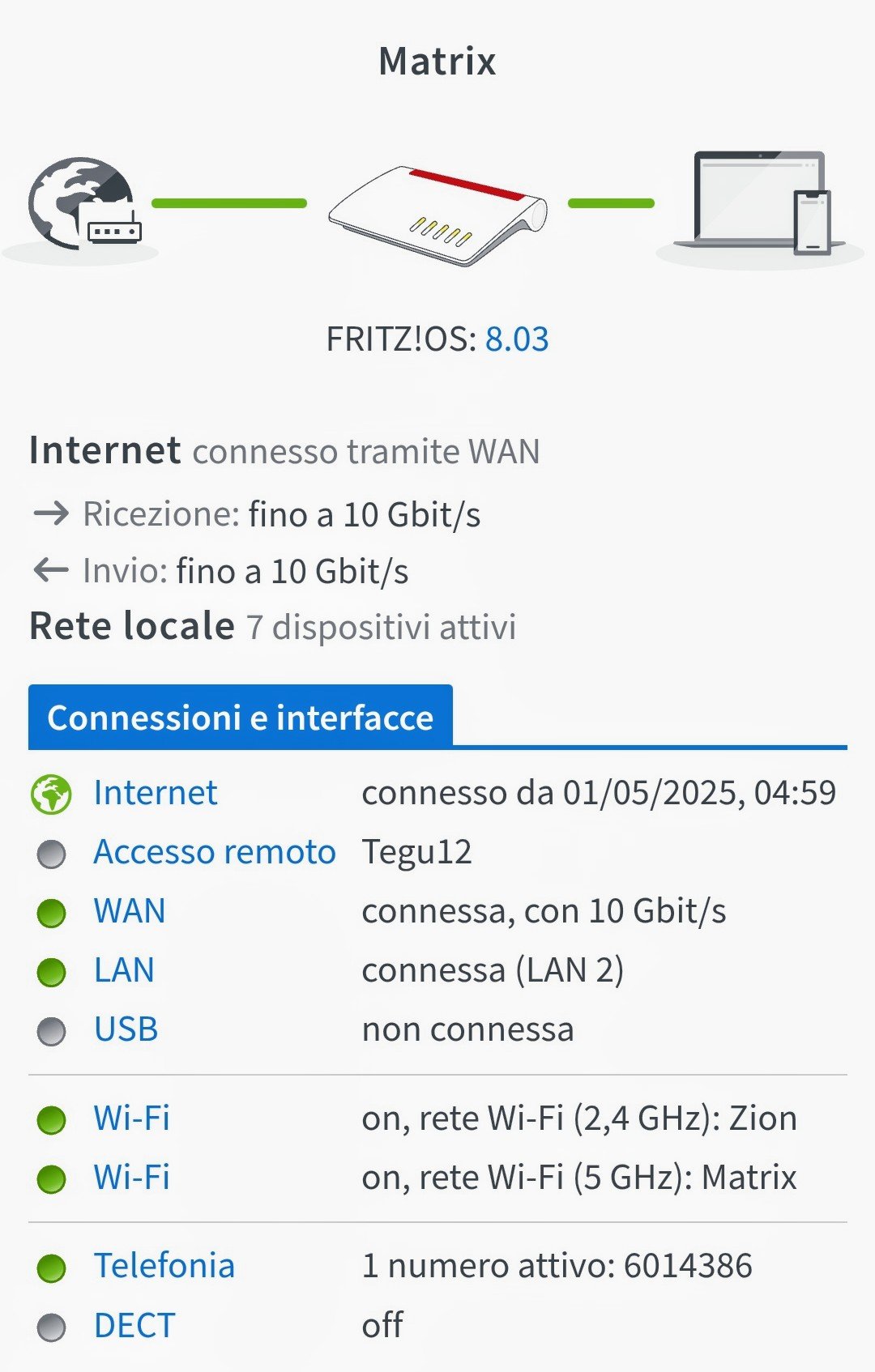Click the FRITZ!Box router illustration
The width and height of the screenshot is (875, 1372).
pyautogui.click(x=437, y=215)
